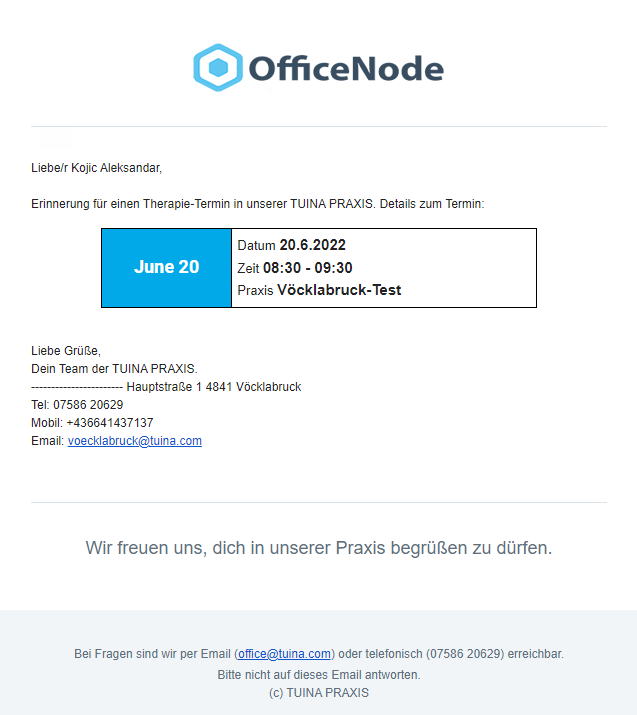Screen dimensions: 637x715
Task: Click the Email: label before voecklabruck address
Action: (47, 441)
